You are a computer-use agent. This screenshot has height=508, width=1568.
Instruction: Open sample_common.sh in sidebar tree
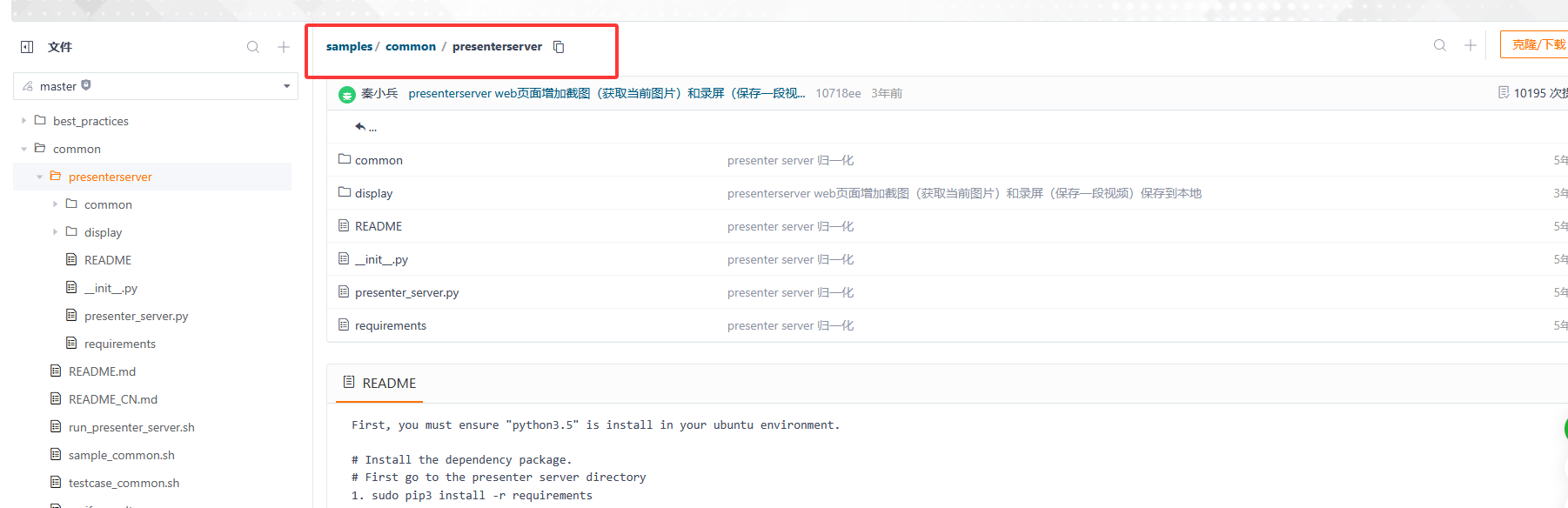point(122,455)
